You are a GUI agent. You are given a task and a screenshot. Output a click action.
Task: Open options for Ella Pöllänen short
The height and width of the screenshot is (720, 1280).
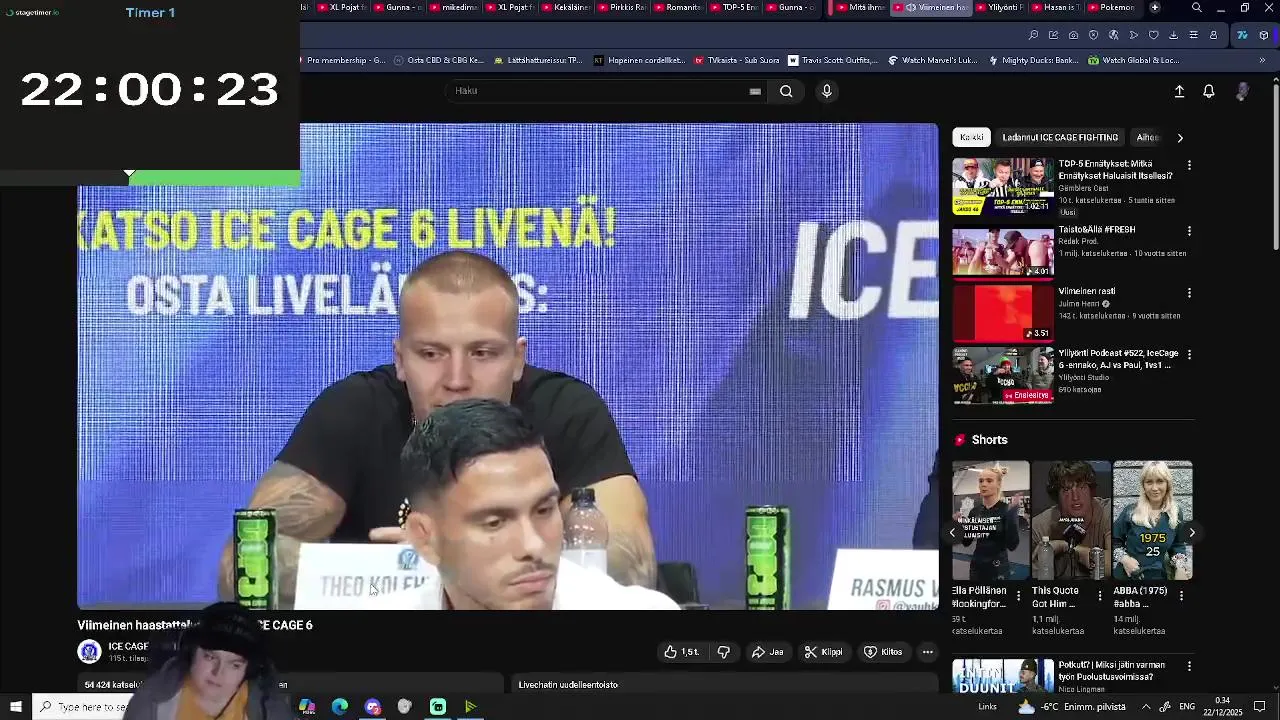(1019, 595)
